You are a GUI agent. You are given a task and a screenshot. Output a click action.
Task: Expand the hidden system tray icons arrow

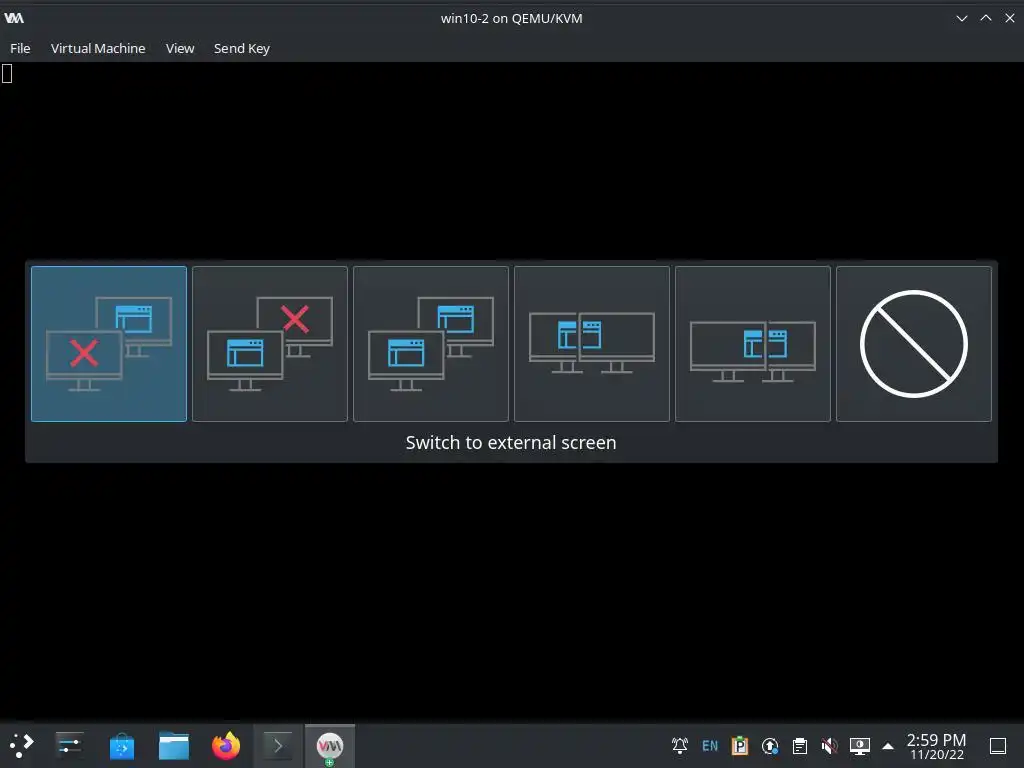(888, 746)
